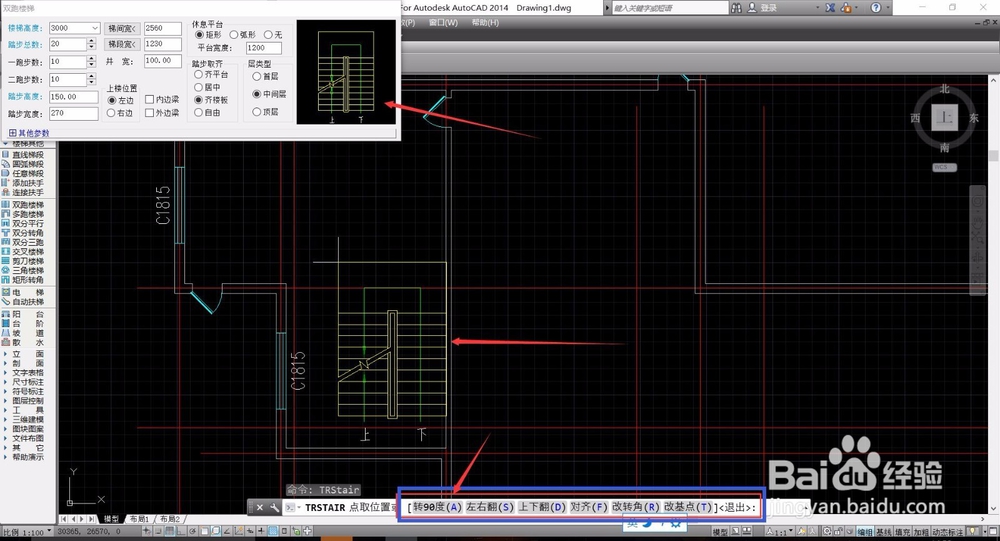Open the 楼梯高度 dropdown
This screenshot has width=1000, height=541.
coord(95,28)
